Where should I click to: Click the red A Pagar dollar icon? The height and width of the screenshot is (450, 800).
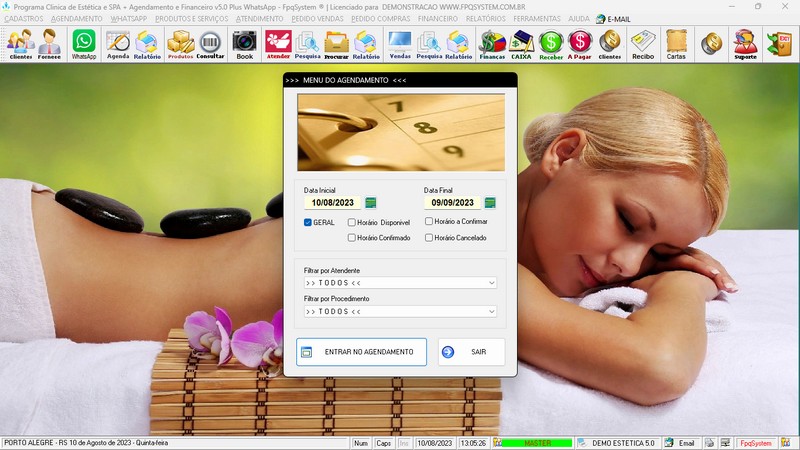tap(580, 44)
